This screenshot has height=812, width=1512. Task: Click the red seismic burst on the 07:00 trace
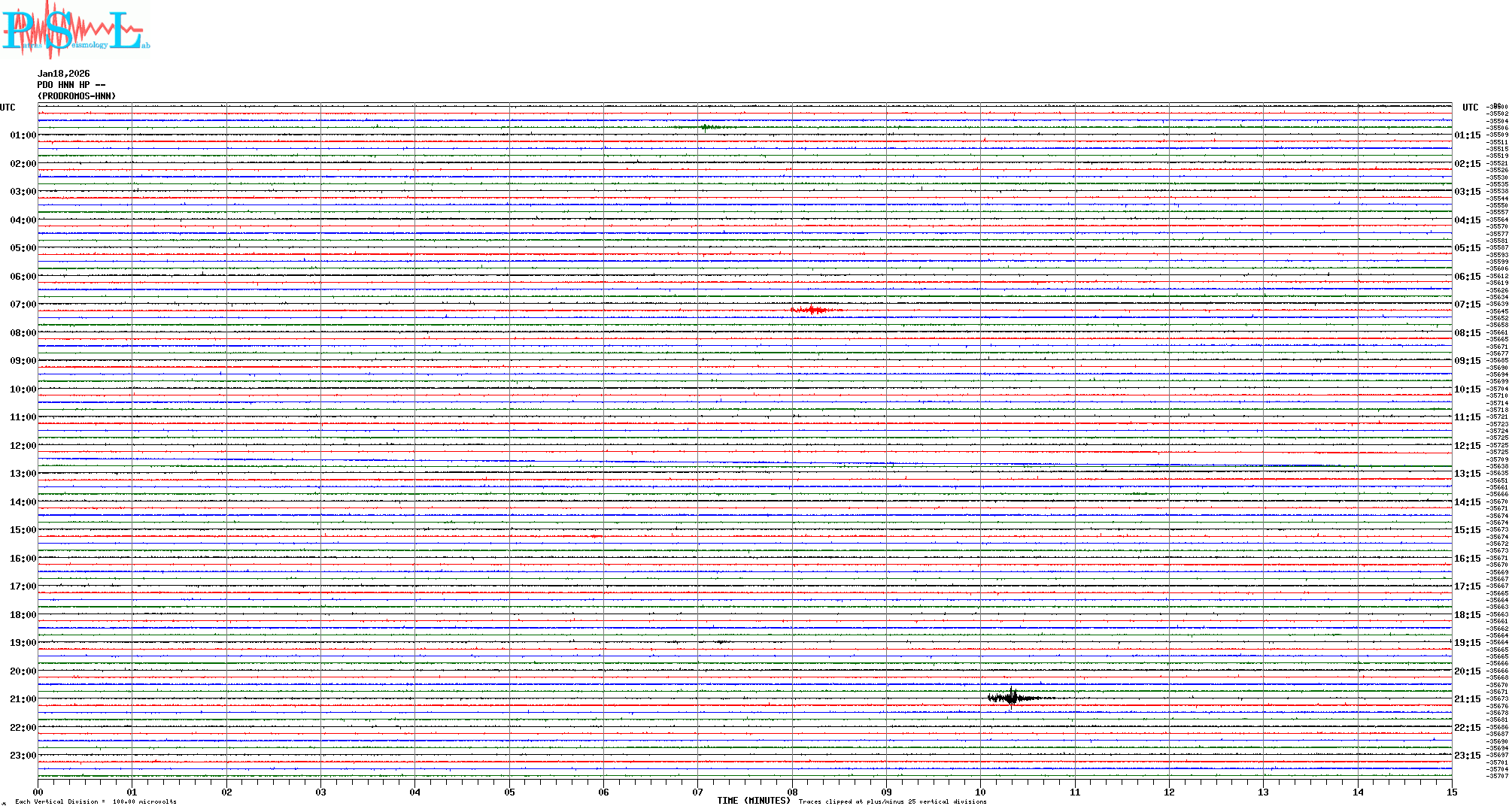pyautogui.click(x=811, y=310)
